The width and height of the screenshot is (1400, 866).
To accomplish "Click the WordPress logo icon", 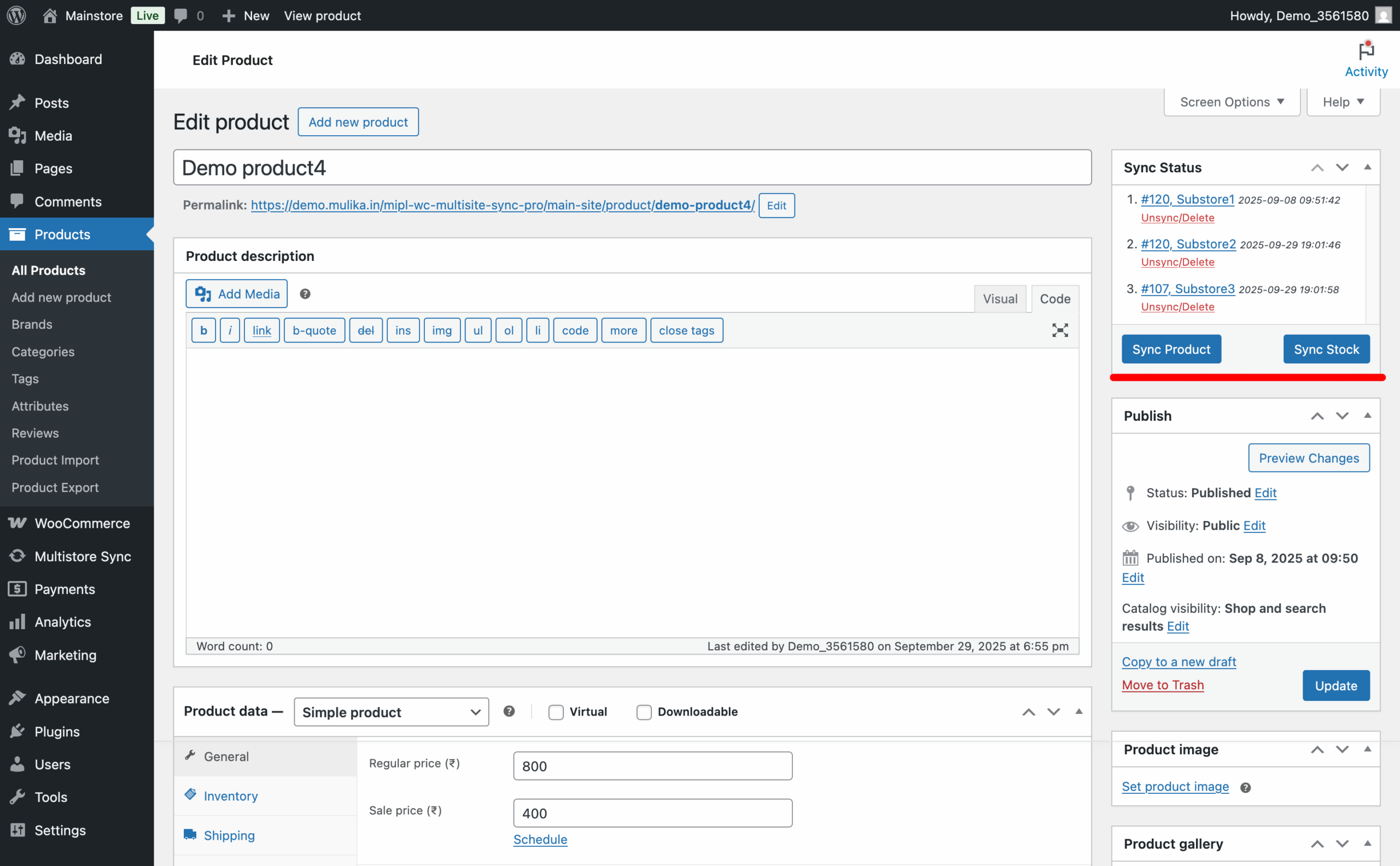I will [x=16, y=15].
